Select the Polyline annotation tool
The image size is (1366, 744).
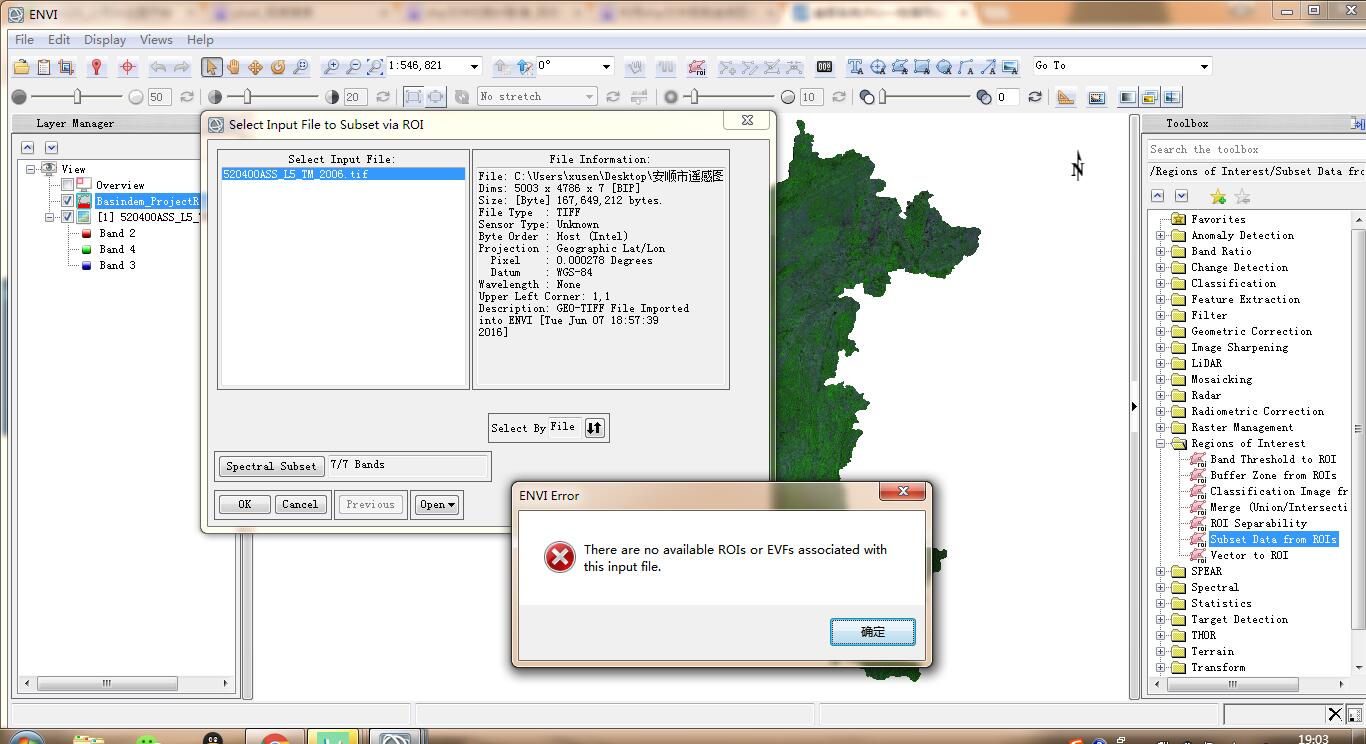click(x=965, y=67)
